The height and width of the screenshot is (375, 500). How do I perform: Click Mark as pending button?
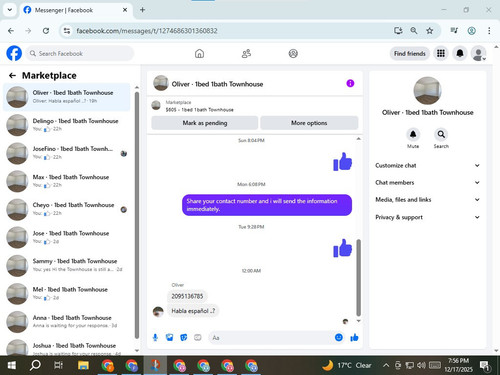(205, 123)
